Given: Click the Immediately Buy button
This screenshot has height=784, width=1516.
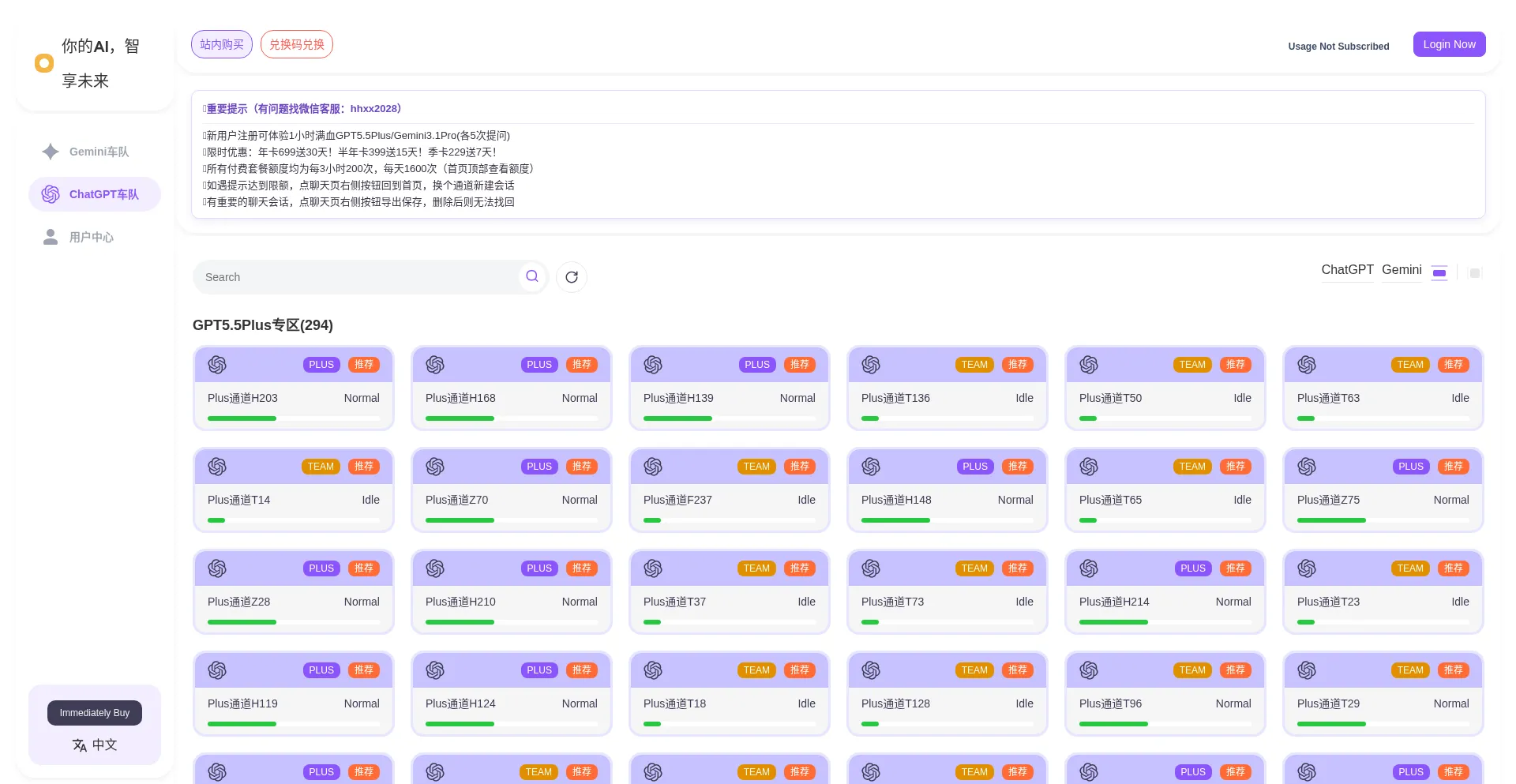Looking at the screenshot, I should (x=95, y=713).
